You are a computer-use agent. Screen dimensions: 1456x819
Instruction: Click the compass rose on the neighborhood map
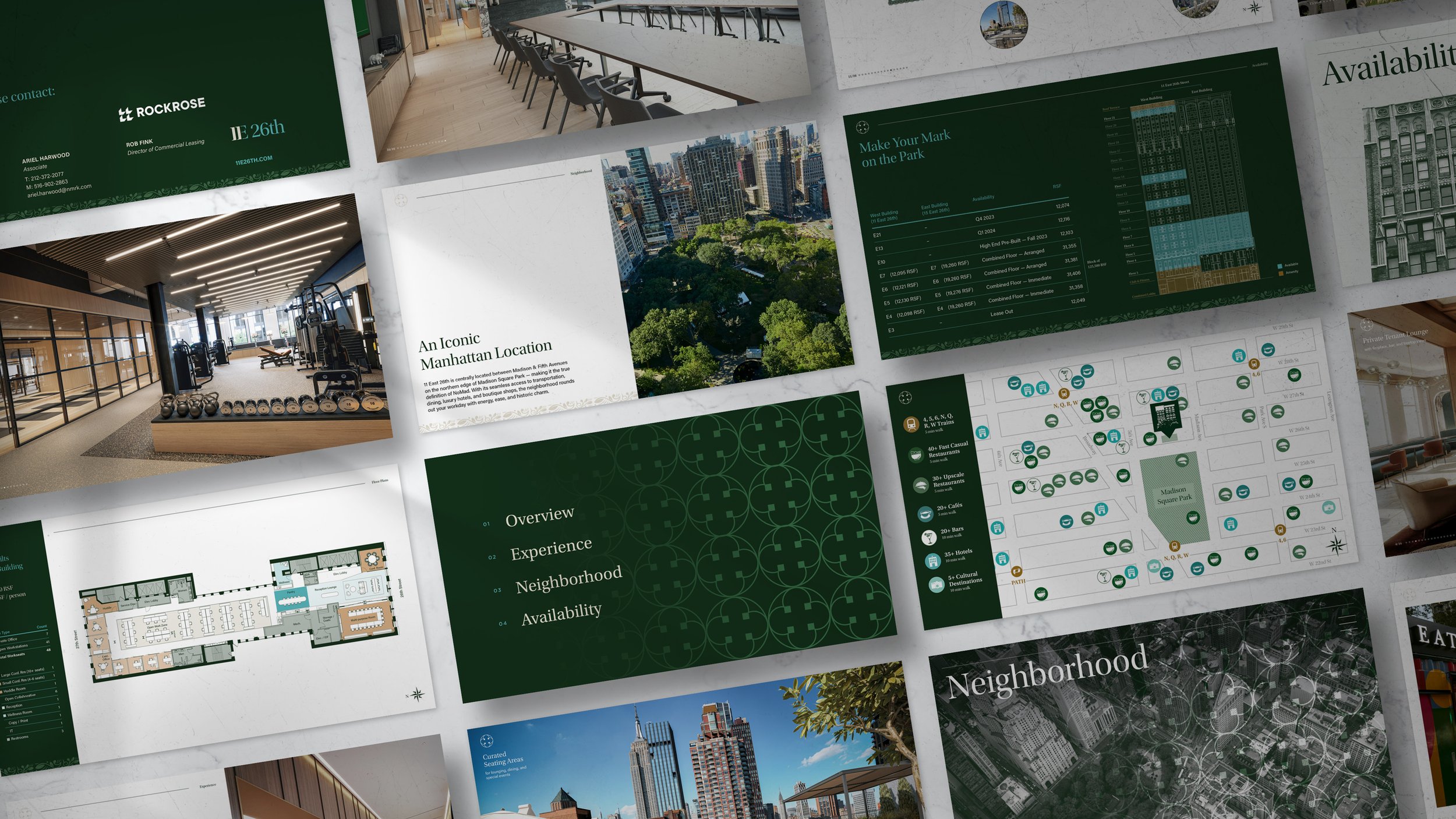tap(1337, 545)
